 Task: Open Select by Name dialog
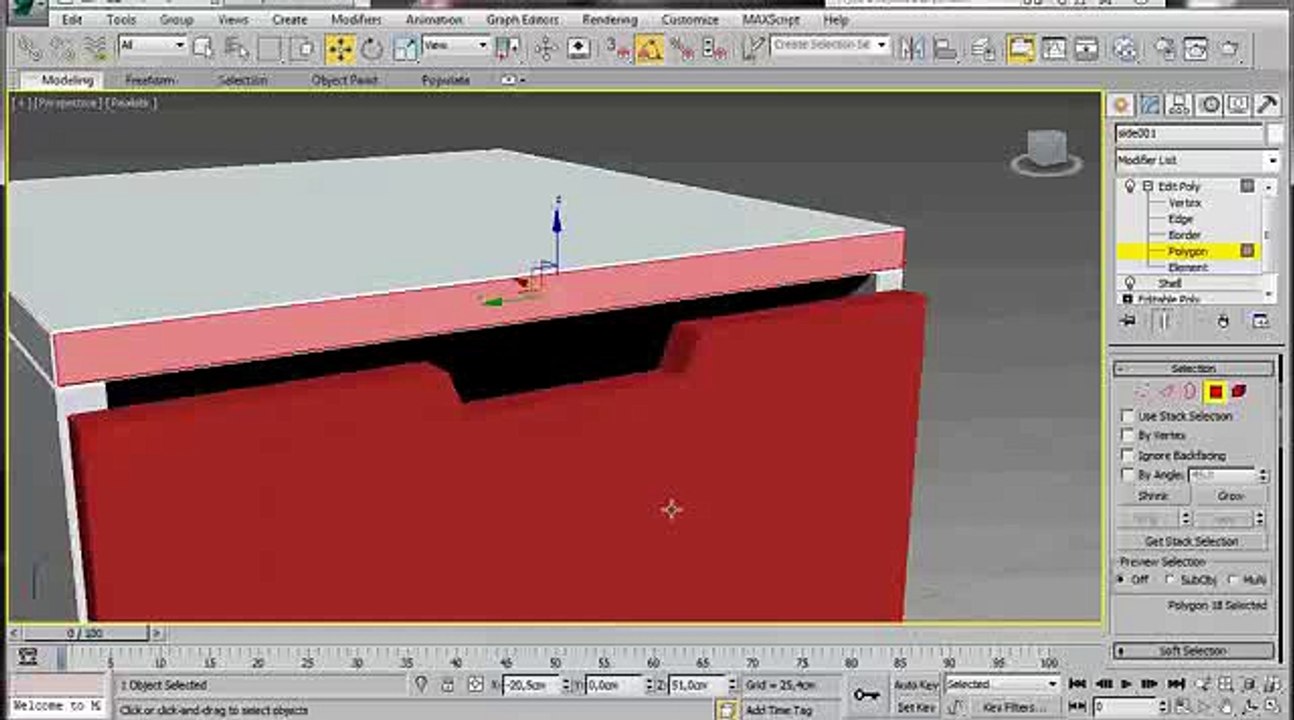click(x=237, y=47)
